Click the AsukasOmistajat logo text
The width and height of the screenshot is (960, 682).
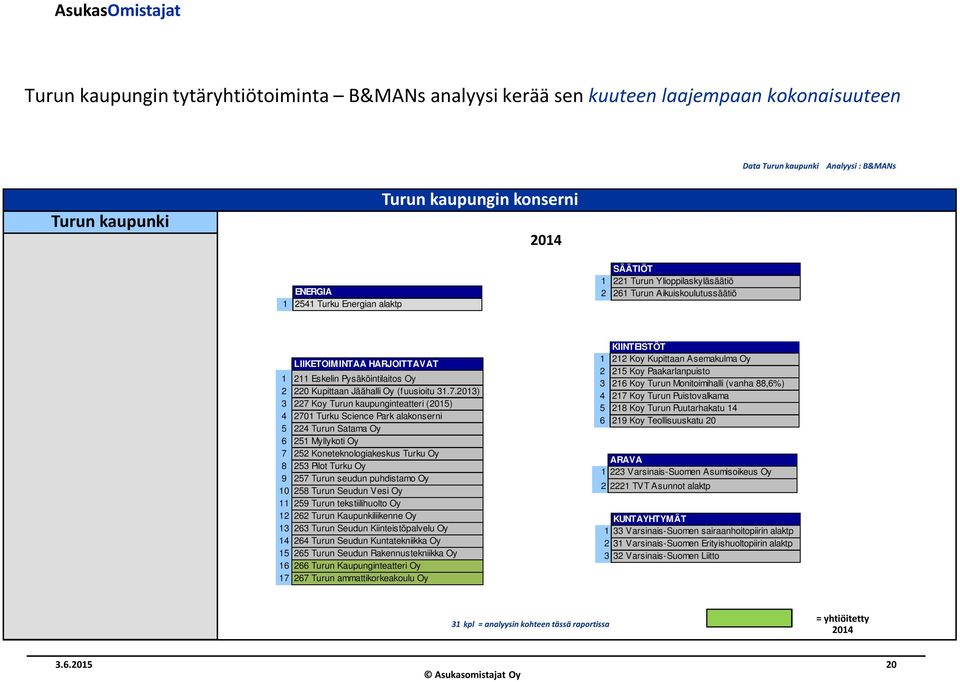coord(118,10)
